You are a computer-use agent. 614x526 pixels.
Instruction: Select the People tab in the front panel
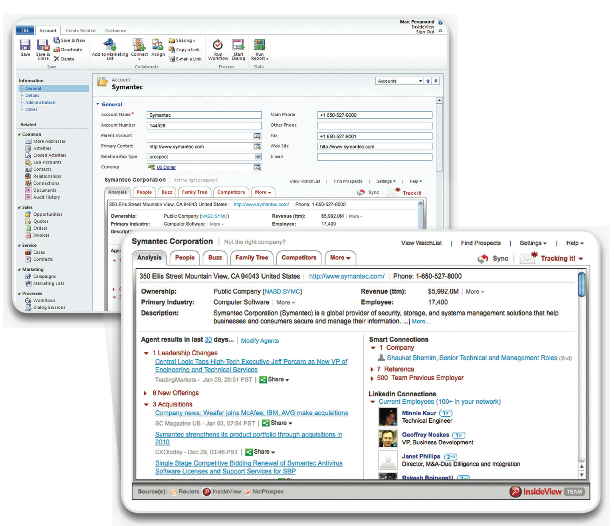(184, 258)
